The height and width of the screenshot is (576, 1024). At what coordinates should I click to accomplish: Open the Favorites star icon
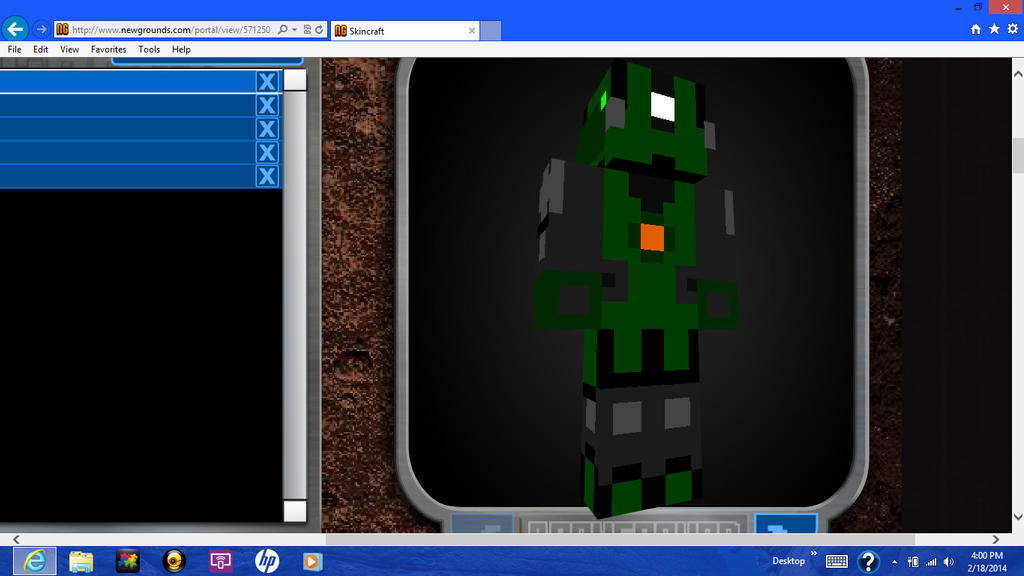[994, 29]
